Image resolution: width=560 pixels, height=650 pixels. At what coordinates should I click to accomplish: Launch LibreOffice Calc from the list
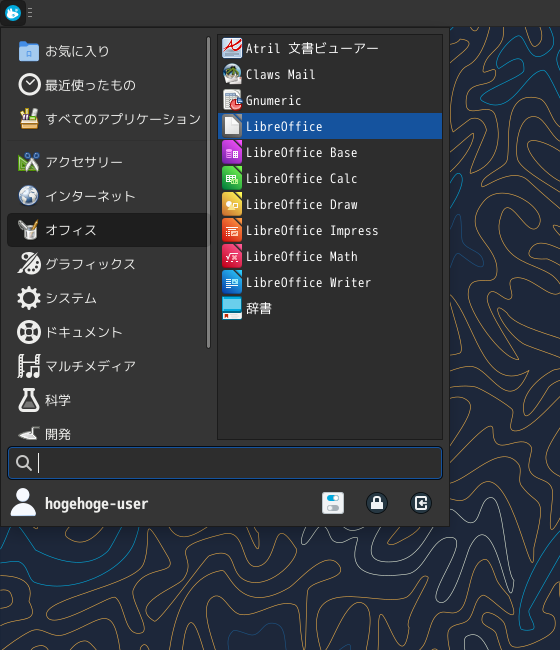click(x=330, y=178)
